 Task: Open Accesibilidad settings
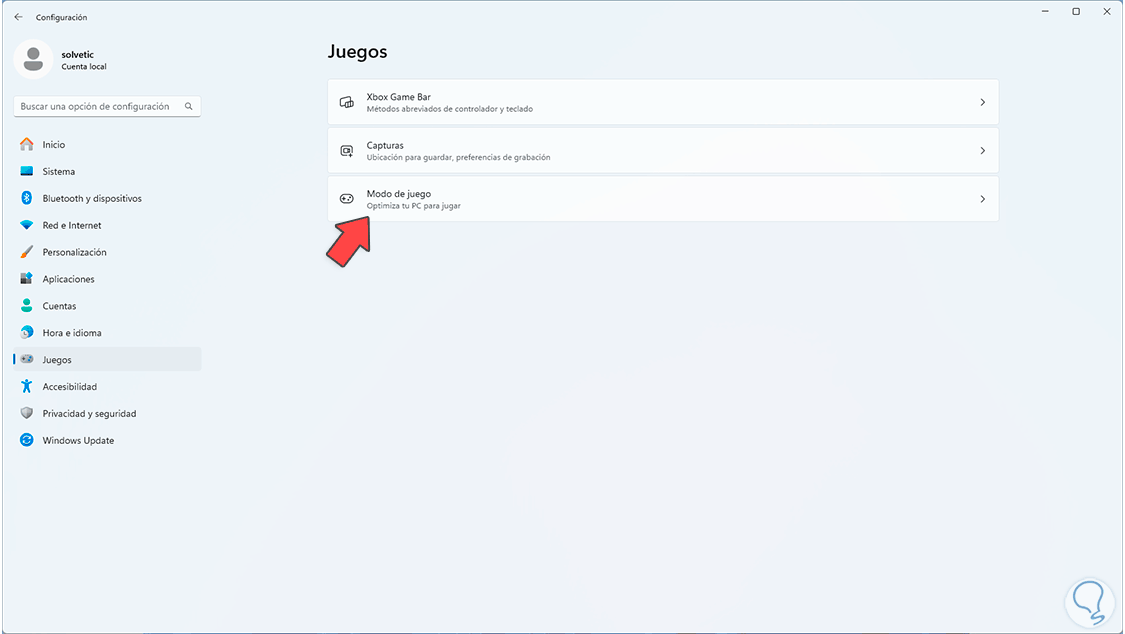click(108, 387)
